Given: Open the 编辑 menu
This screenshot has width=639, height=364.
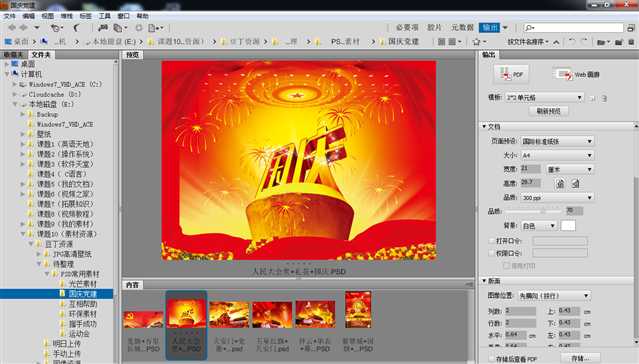Looking at the screenshot, I should coord(29,16).
